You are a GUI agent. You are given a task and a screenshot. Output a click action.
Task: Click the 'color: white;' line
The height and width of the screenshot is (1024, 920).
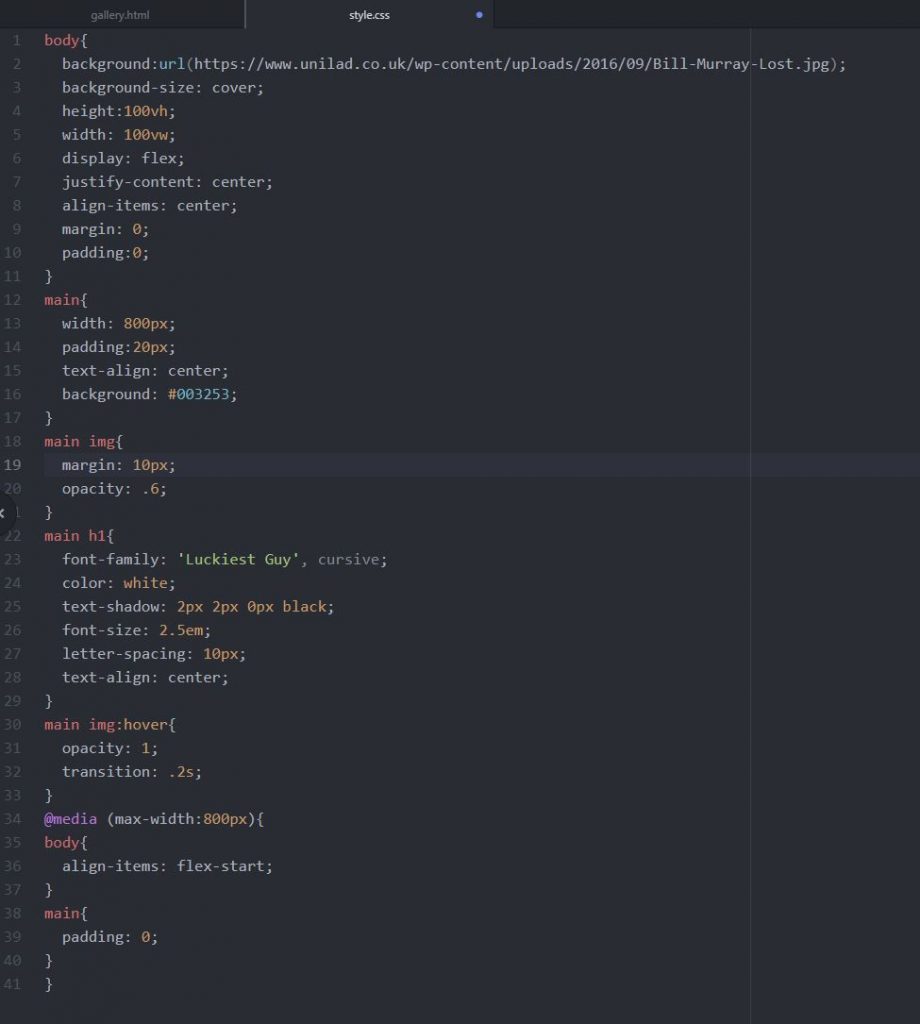pos(119,583)
